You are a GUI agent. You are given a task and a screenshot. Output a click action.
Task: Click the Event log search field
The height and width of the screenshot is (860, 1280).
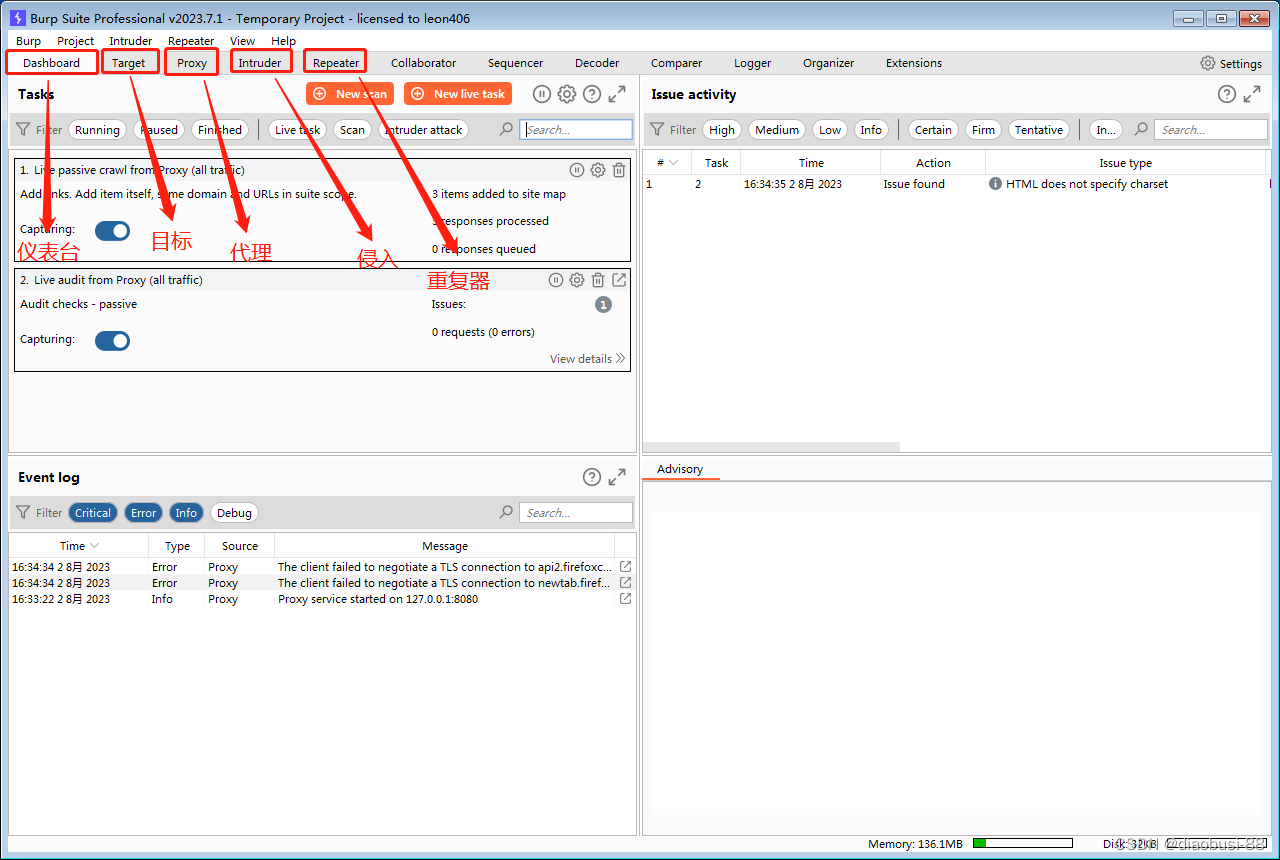coord(576,513)
